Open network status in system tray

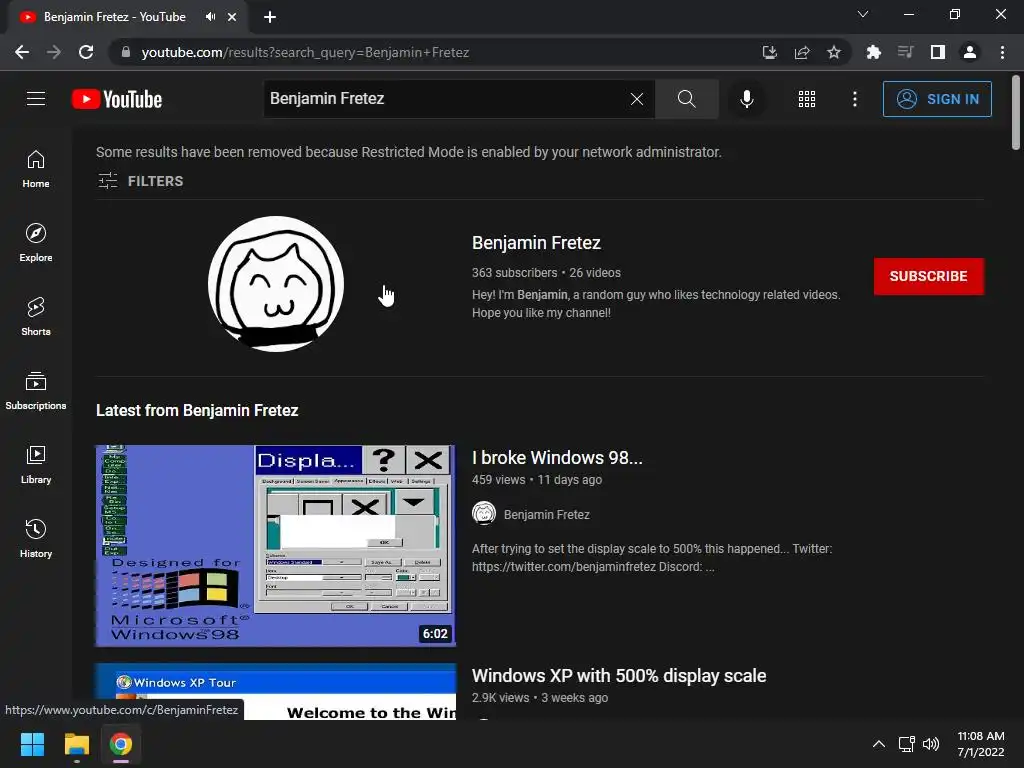tap(906, 744)
